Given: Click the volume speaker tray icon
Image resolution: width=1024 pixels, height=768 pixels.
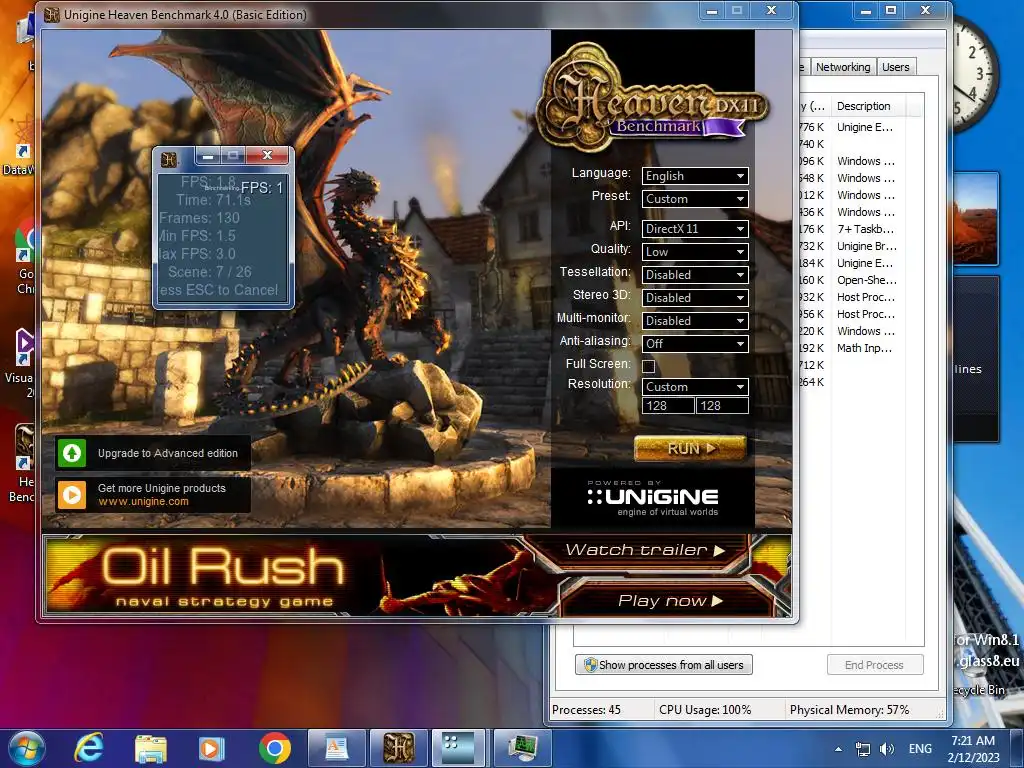Looking at the screenshot, I should (x=886, y=749).
